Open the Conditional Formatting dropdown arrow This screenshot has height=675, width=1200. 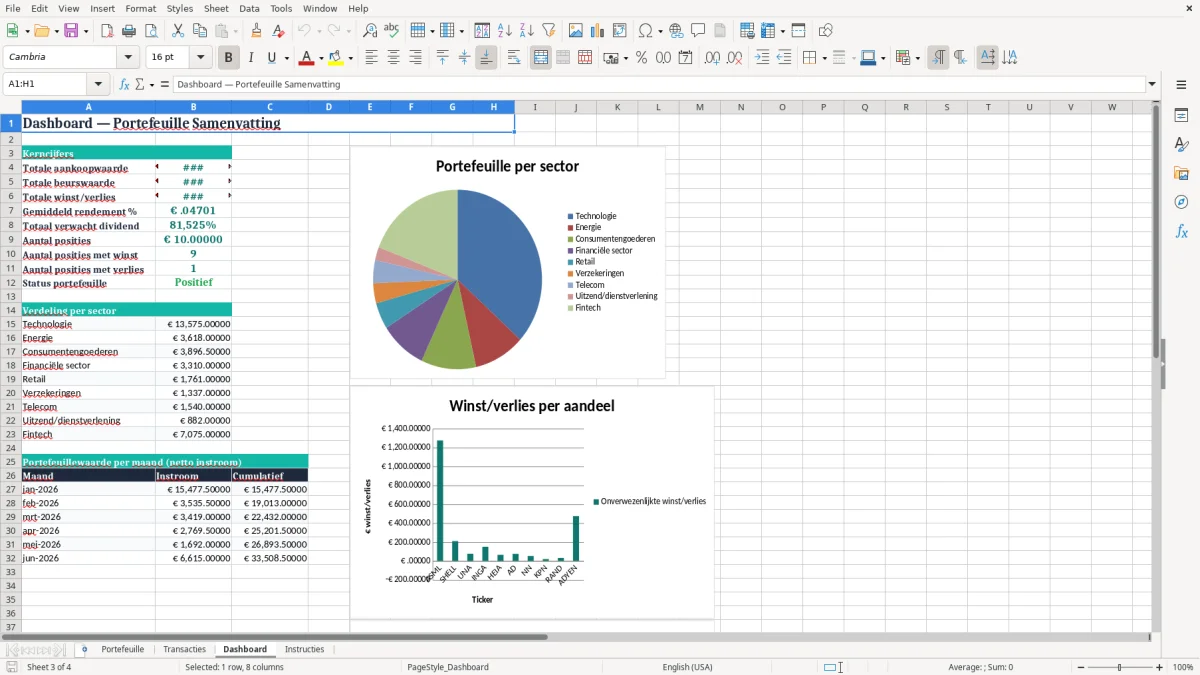[x=917, y=58]
